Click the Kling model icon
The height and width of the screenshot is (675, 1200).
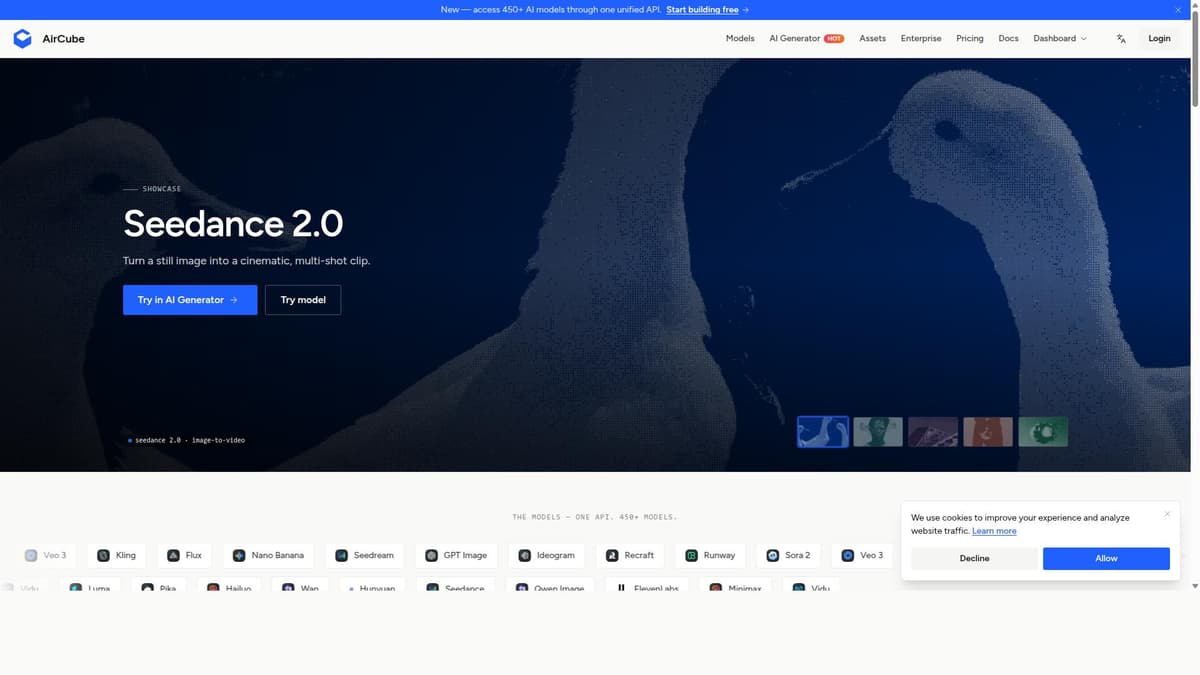pos(104,555)
